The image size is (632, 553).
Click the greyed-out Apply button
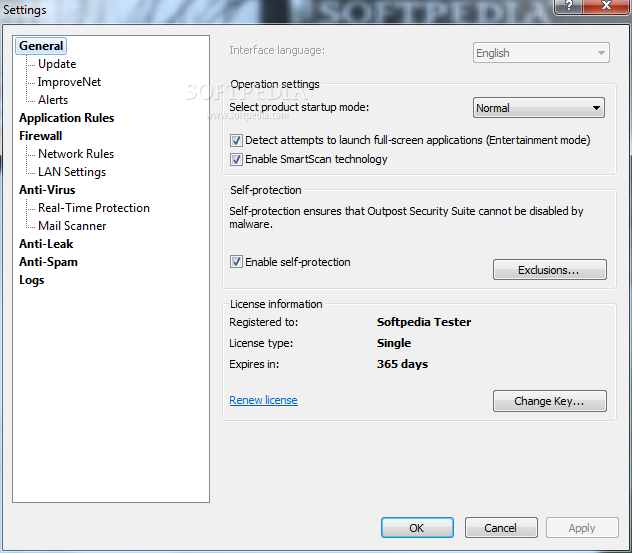pos(582,528)
